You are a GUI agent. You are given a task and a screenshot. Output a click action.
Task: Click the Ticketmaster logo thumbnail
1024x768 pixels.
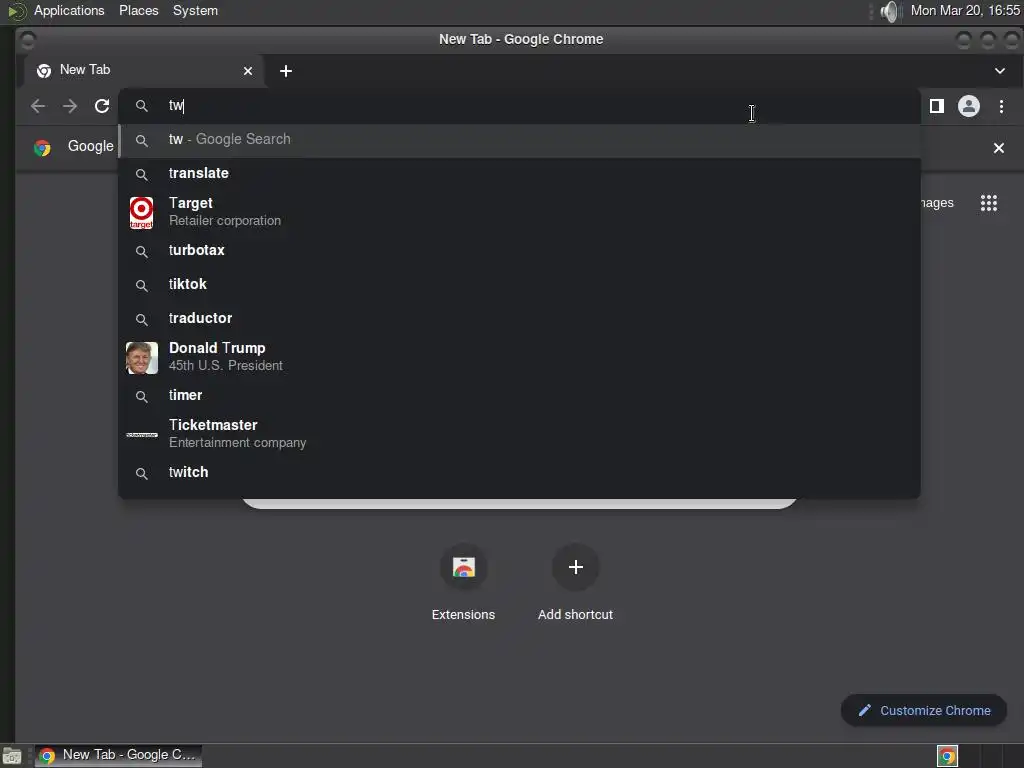coord(142,435)
